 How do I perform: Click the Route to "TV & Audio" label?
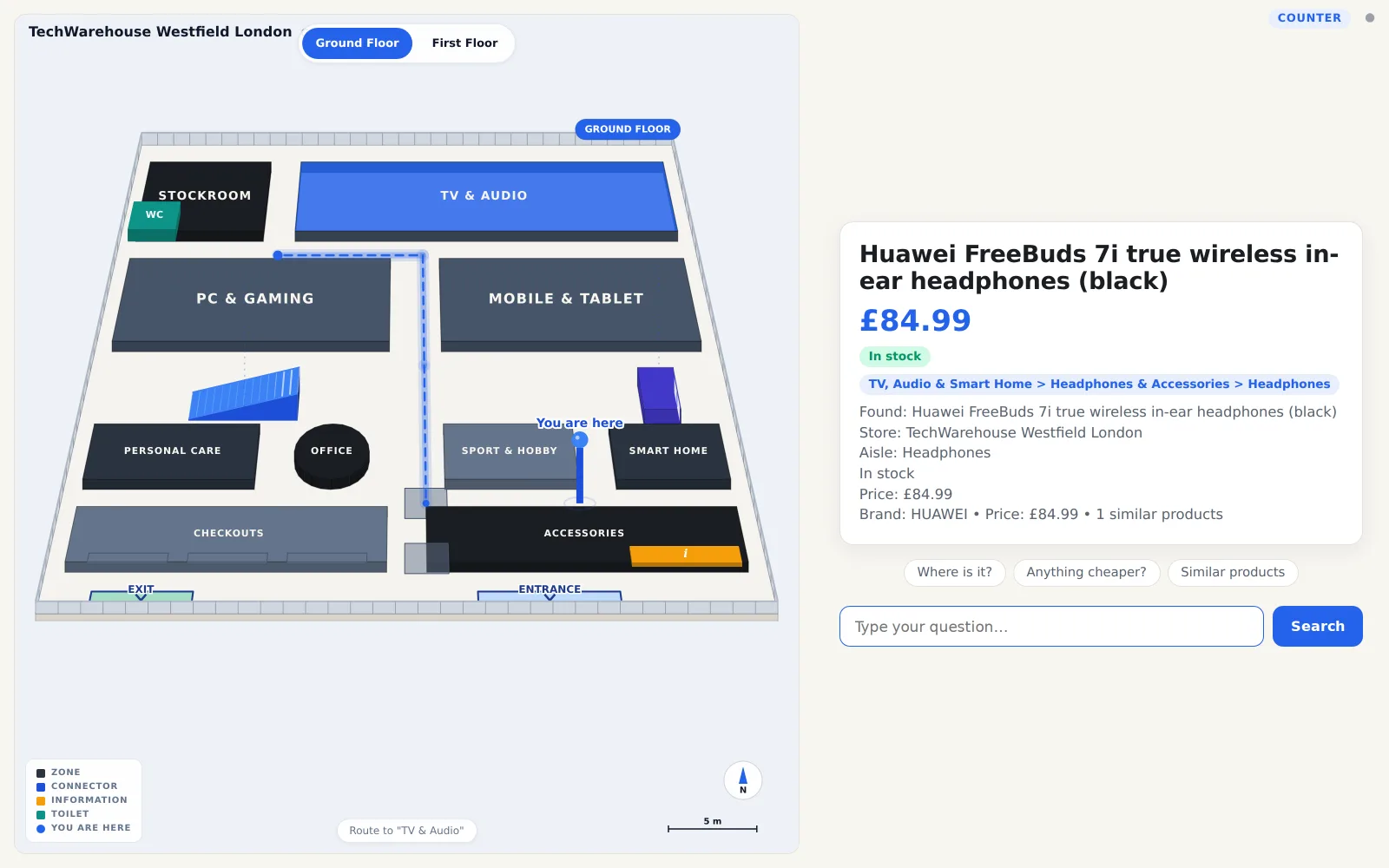click(x=406, y=831)
